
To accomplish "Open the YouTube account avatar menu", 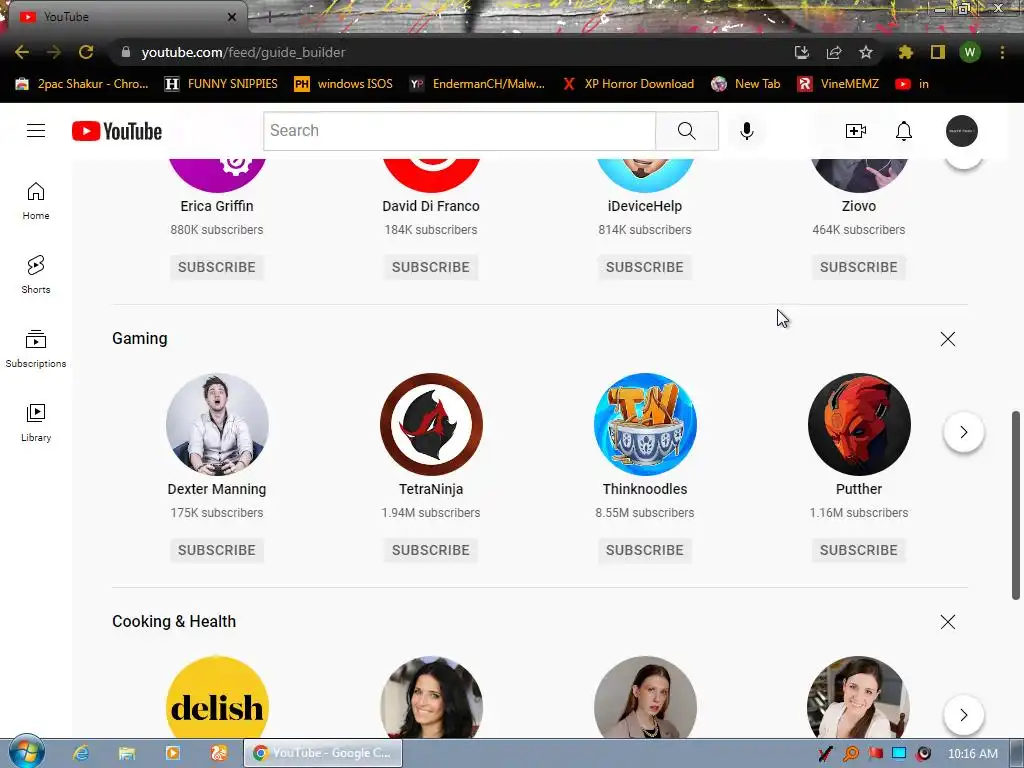I will tap(962, 131).
